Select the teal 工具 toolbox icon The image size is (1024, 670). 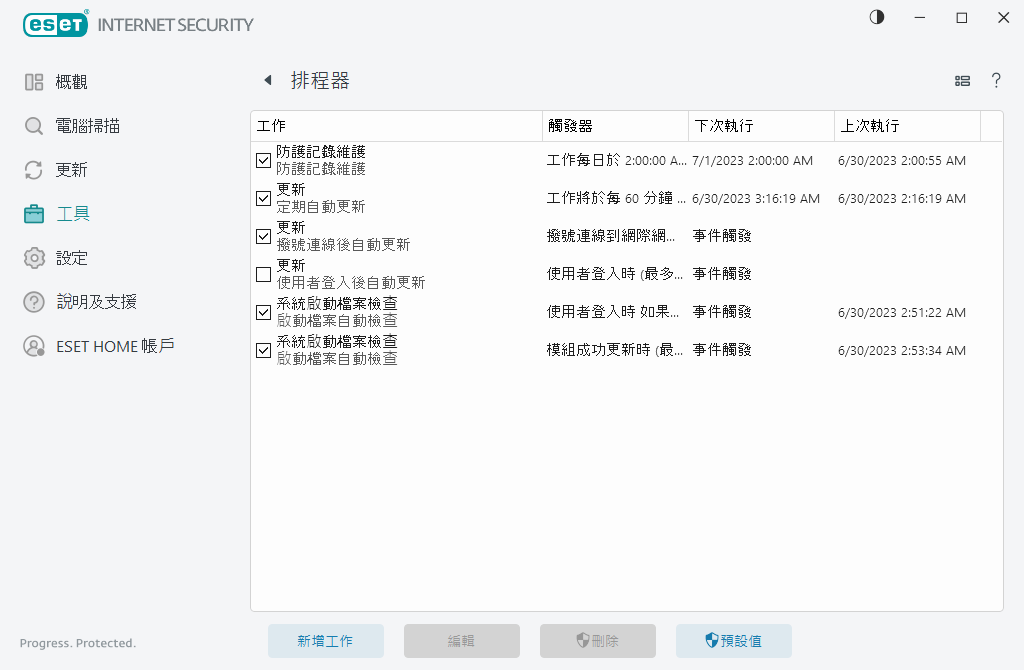click(35, 213)
